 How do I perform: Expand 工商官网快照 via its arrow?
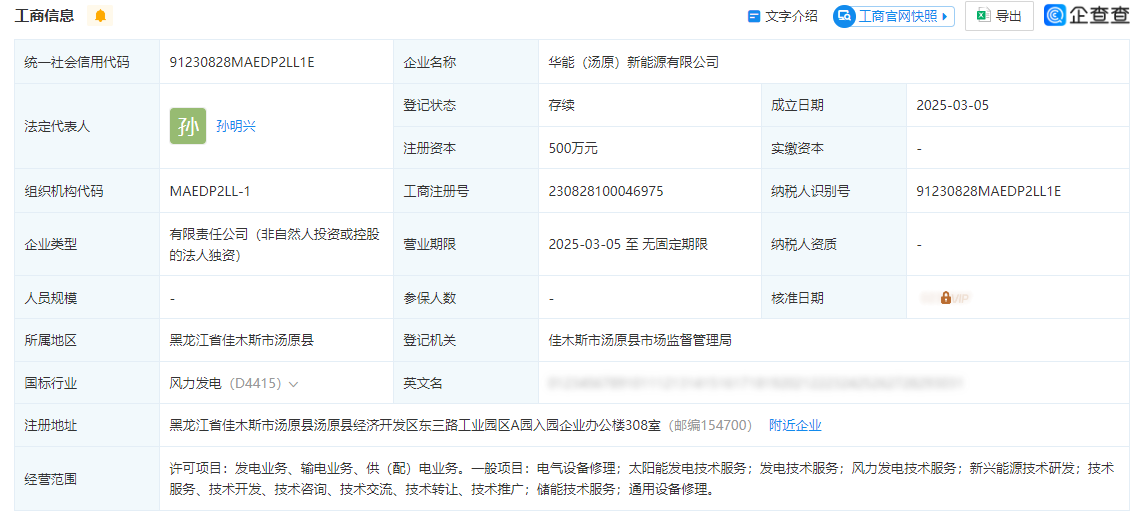945,16
